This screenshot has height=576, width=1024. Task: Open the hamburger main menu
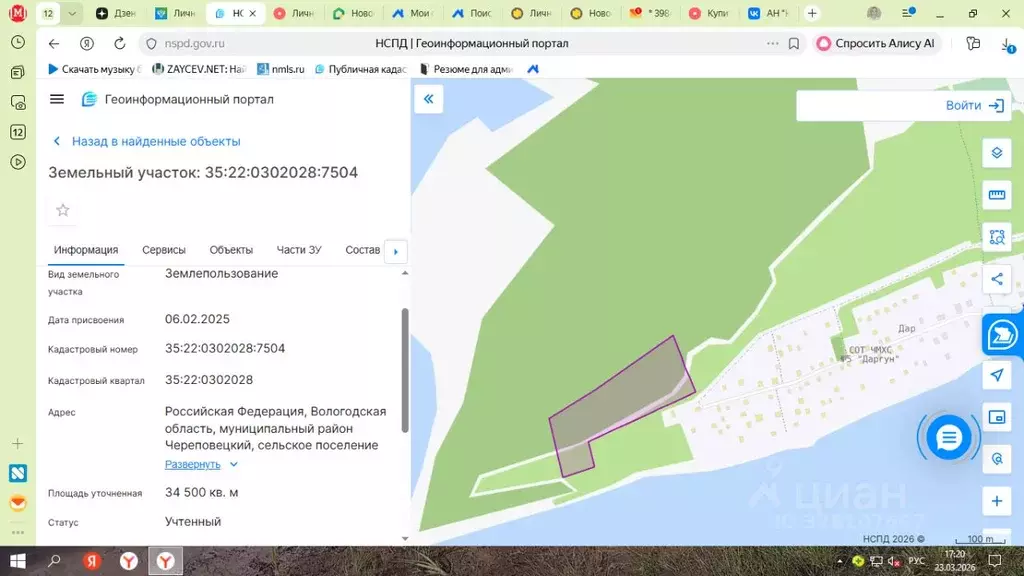57,99
